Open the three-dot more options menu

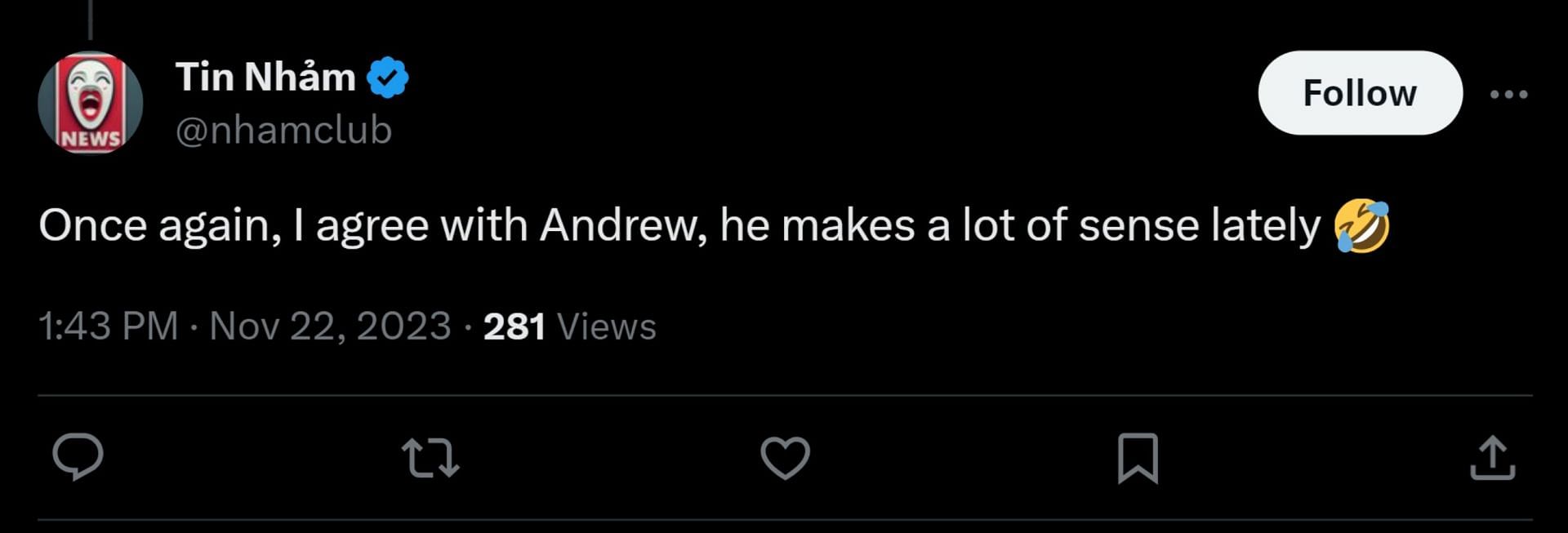[1508, 94]
